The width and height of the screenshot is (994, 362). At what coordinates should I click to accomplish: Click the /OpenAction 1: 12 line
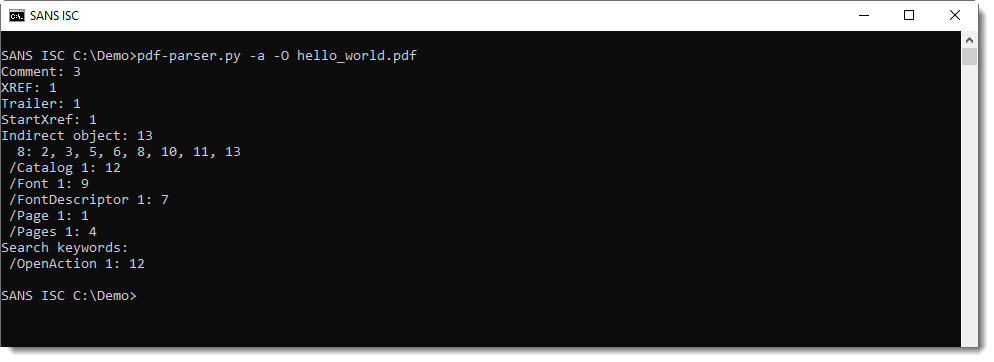click(77, 264)
